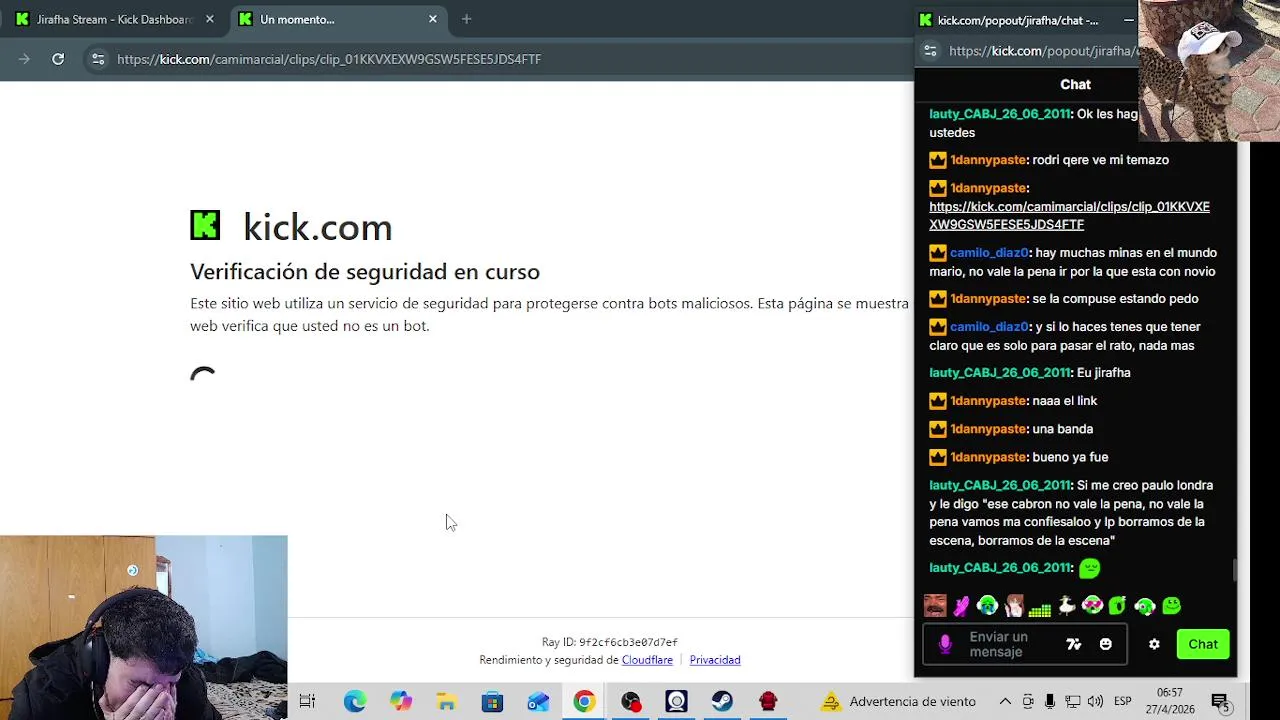The height and width of the screenshot is (720, 1280).
Task: Open the 7TV emote menu icon
Action: tap(1074, 644)
